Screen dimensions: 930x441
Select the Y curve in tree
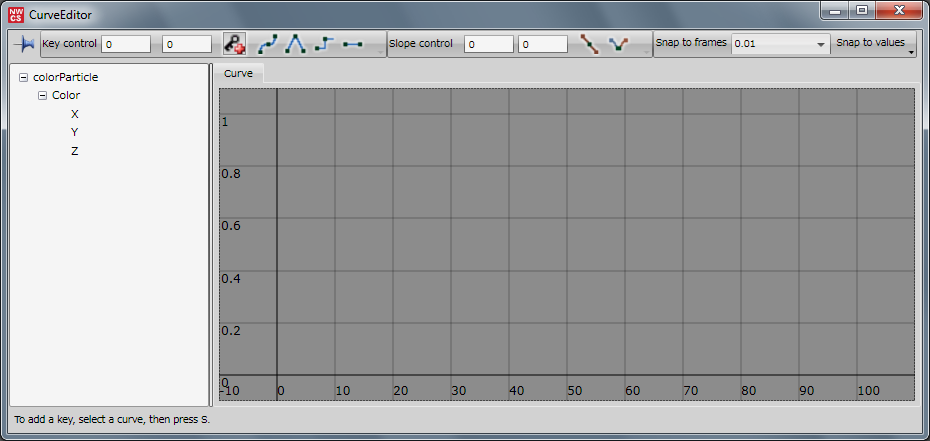[x=75, y=132]
